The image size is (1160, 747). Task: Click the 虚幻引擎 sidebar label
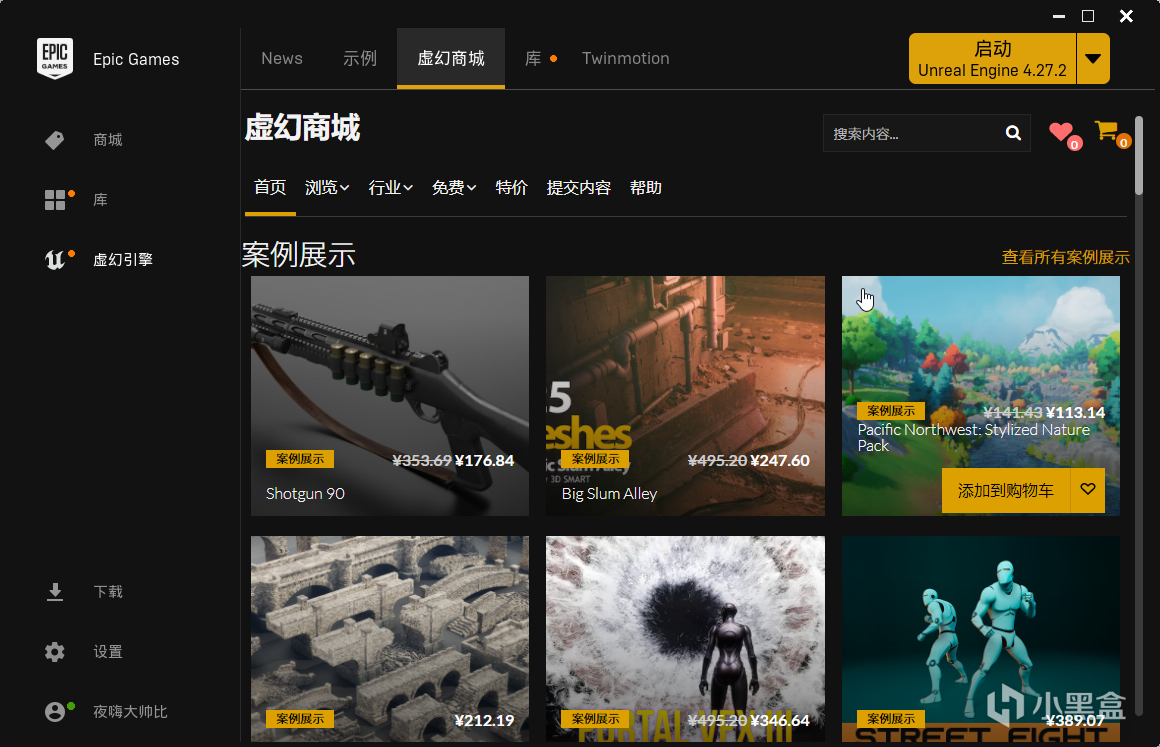pos(123,260)
